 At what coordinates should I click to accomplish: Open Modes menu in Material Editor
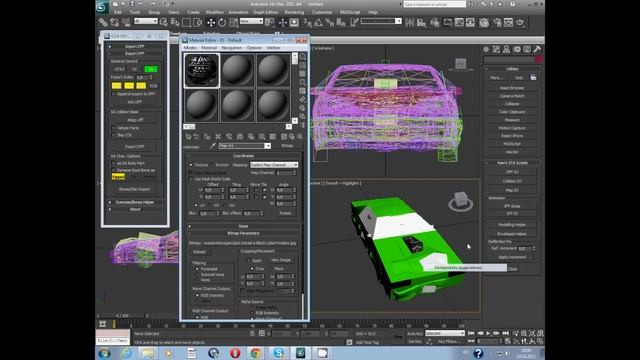pyautogui.click(x=190, y=48)
